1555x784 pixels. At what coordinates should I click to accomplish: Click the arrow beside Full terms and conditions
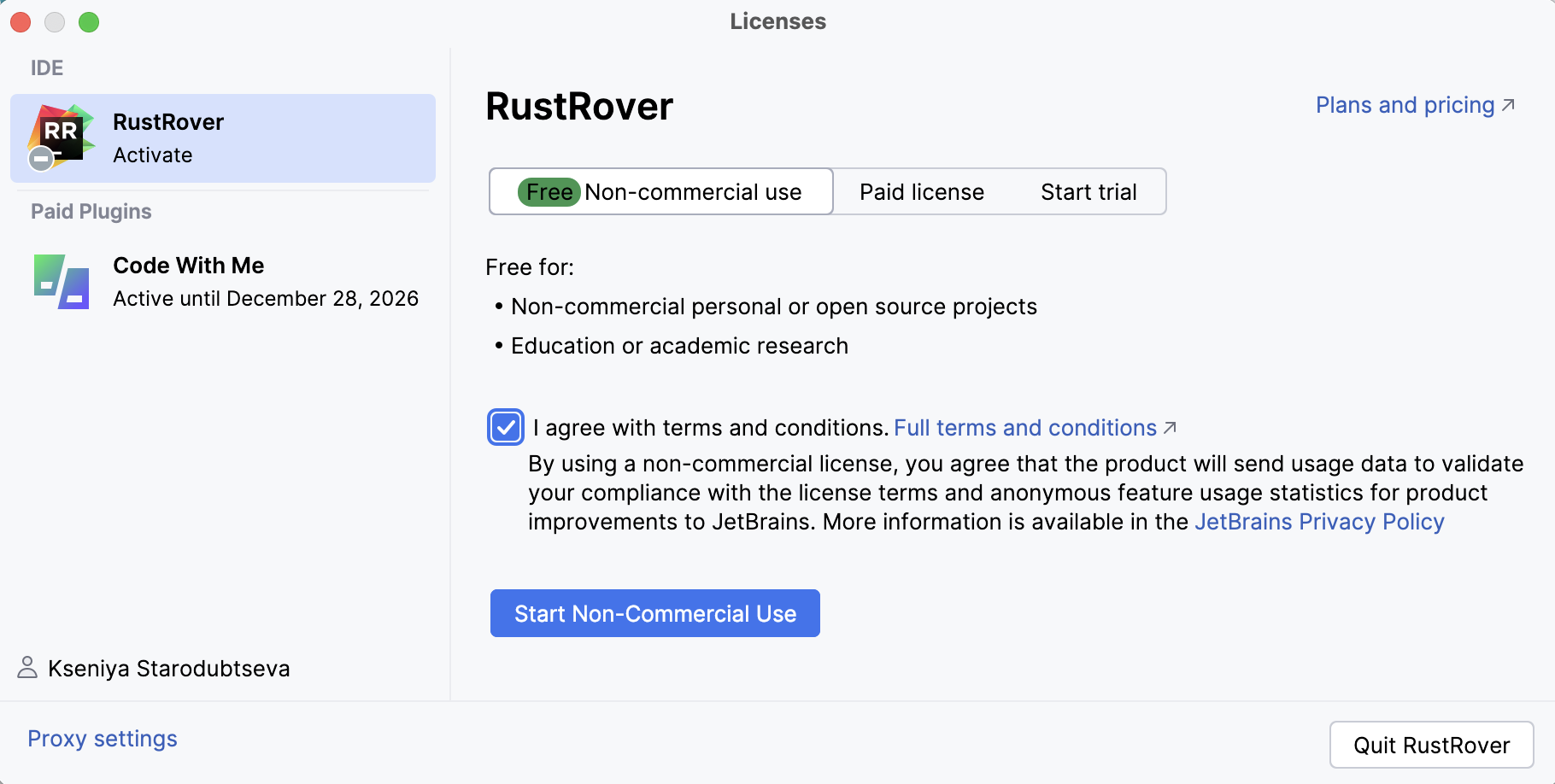click(x=1171, y=426)
